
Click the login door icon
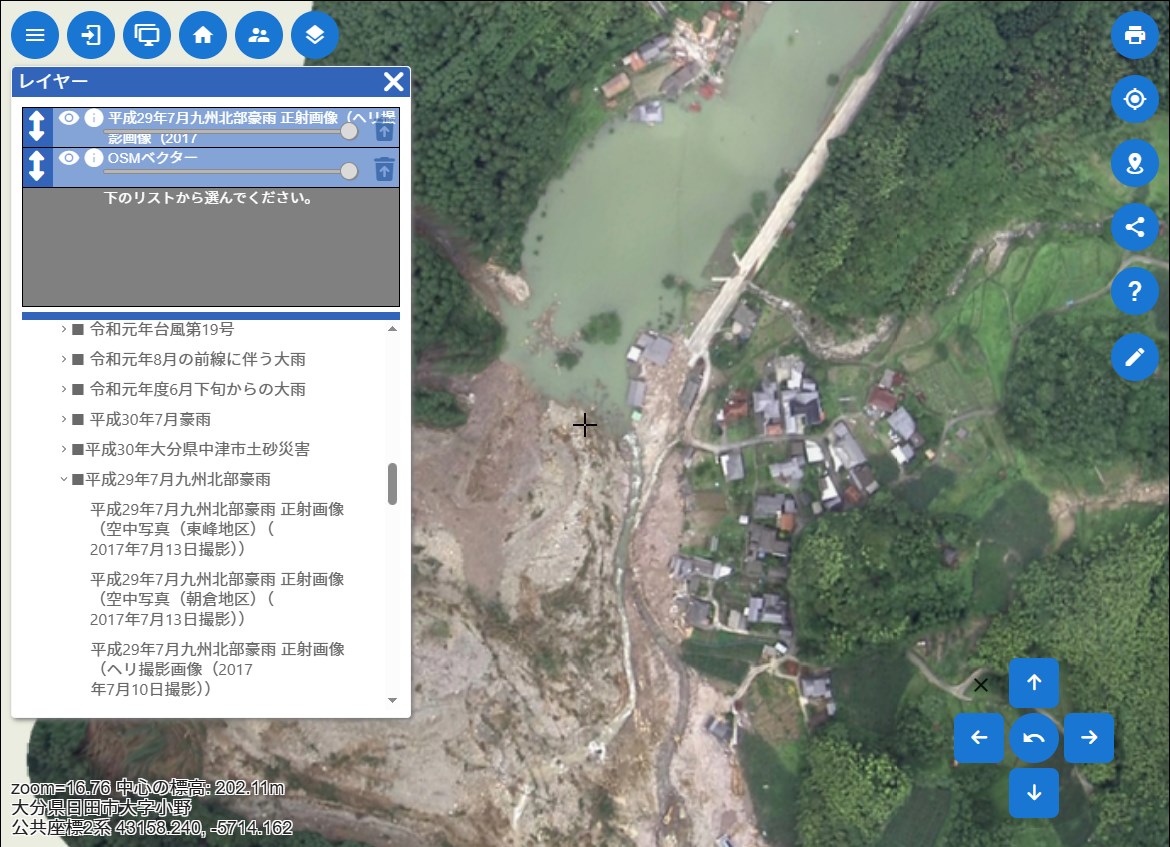(91, 36)
